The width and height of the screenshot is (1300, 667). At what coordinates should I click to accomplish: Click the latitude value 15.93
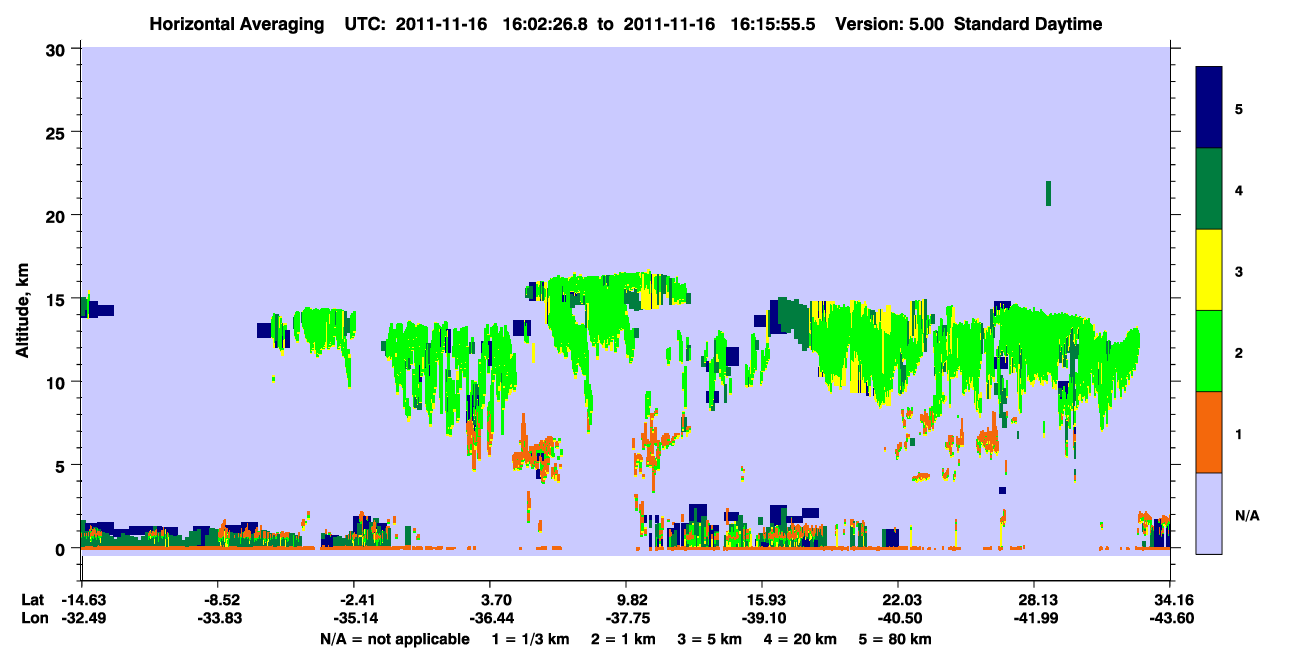[x=762, y=601]
